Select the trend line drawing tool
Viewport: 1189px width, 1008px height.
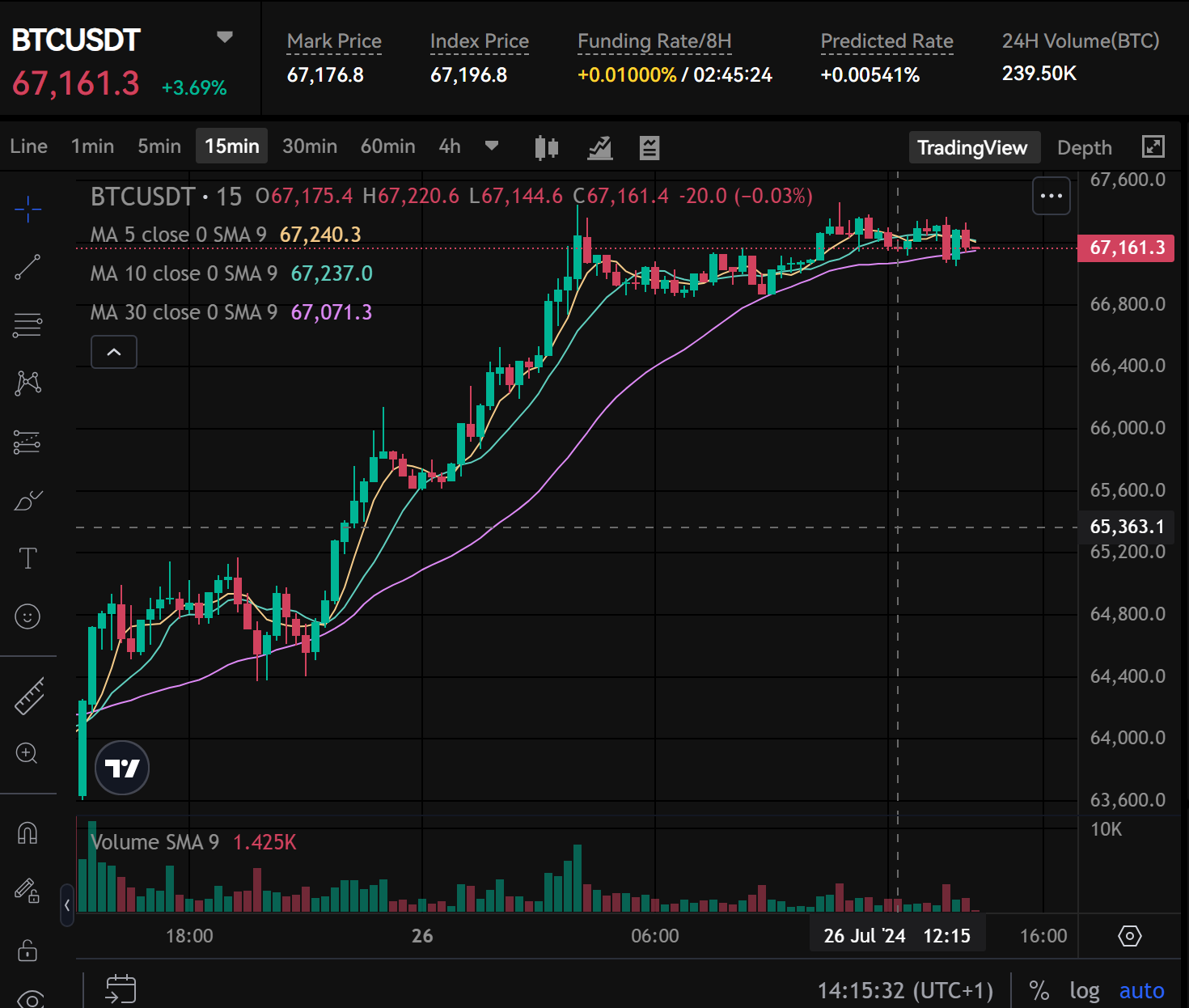click(28, 267)
